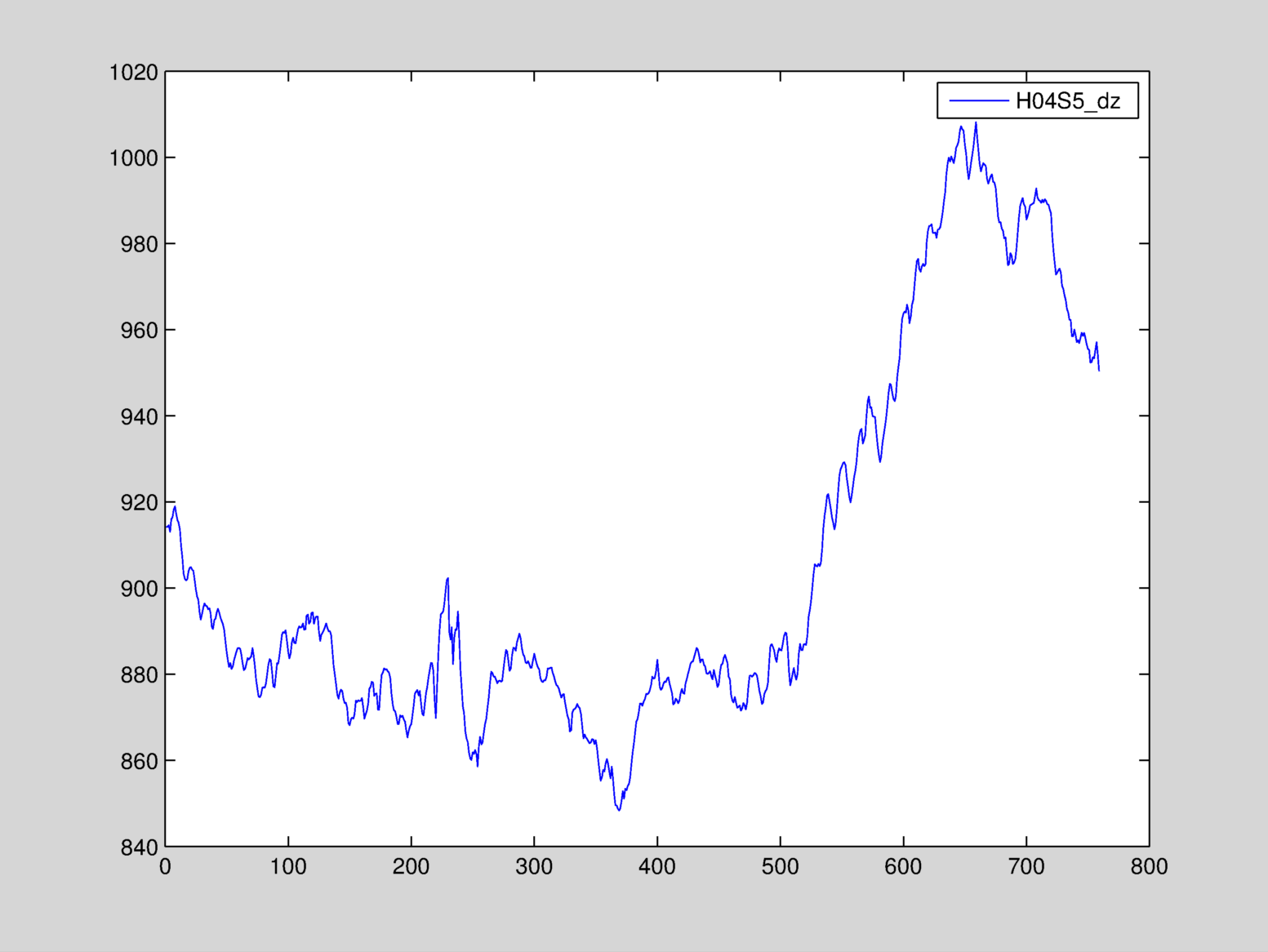Select the blue line sample in legend

[x=978, y=101]
